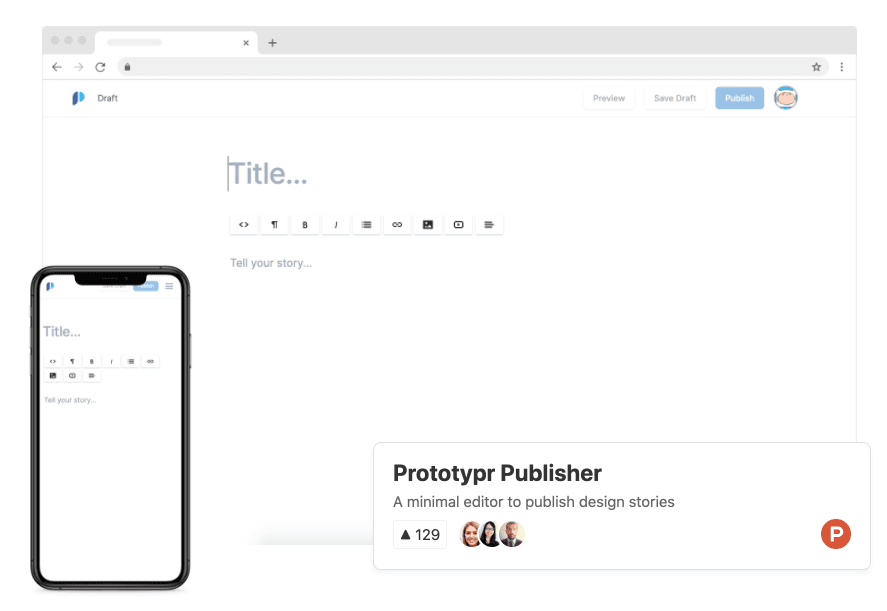Viewport: 887px width, 611px height.
Task: Toggle bold formatting in desktop editor toolbar
Action: (305, 225)
